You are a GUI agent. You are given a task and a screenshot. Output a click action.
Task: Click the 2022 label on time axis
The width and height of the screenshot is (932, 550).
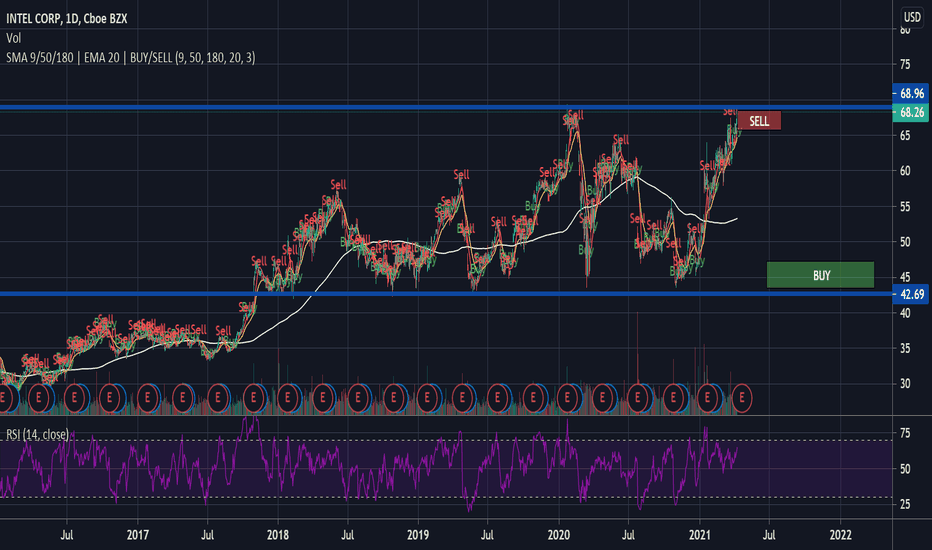point(840,535)
